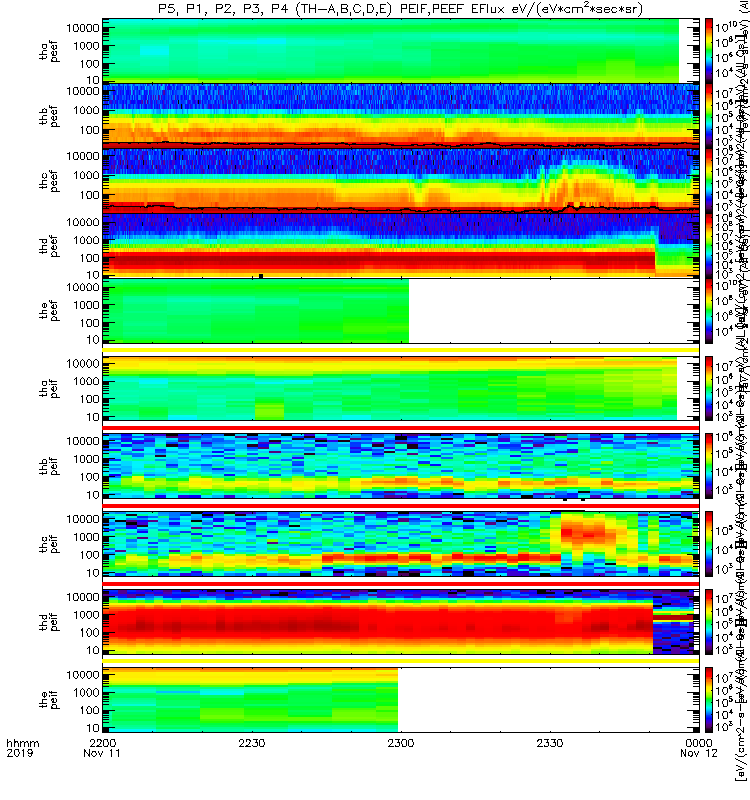Screen dimensions: 750x800
Task: Click the thb peif color scale bar
Action: [x=709, y=466]
